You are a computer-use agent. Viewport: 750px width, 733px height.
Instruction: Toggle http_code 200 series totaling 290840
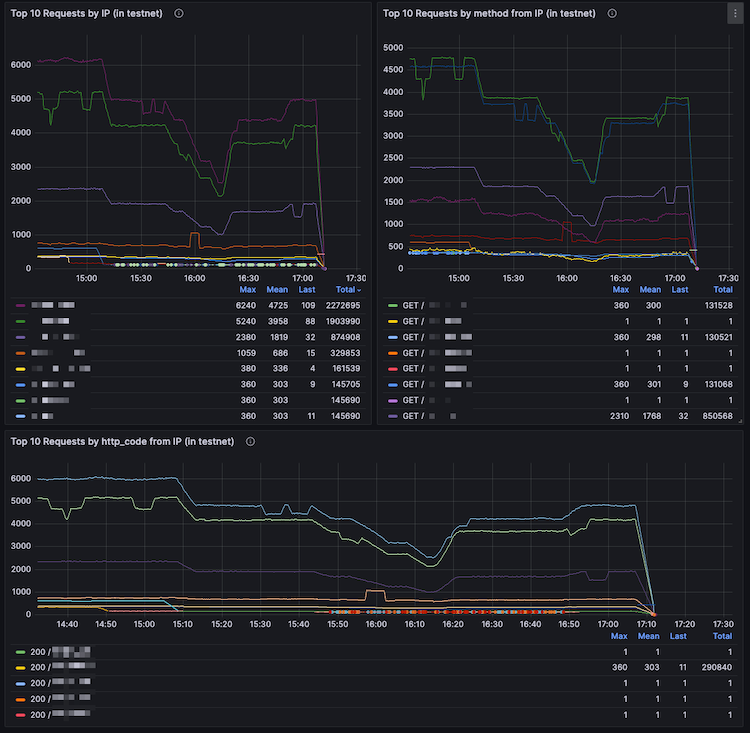pyautogui.click(x=62, y=664)
